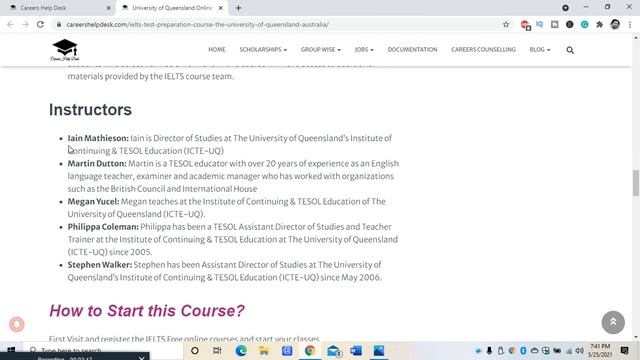Select the University of Queensland Online tab
Image resolution: width=640 pixels, height=360 pixels.
(x=171, y=8)
